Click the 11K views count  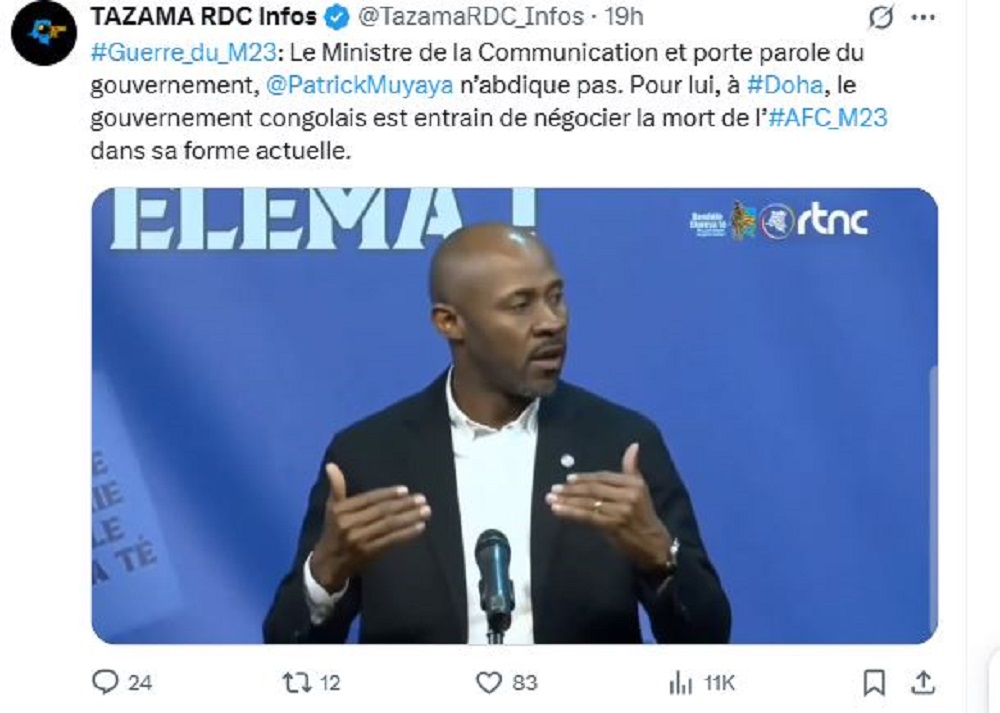[719, 684]
